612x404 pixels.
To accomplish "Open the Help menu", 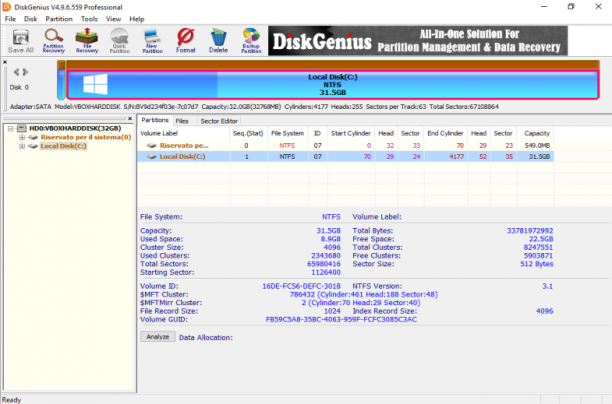I will pos(137,19).
